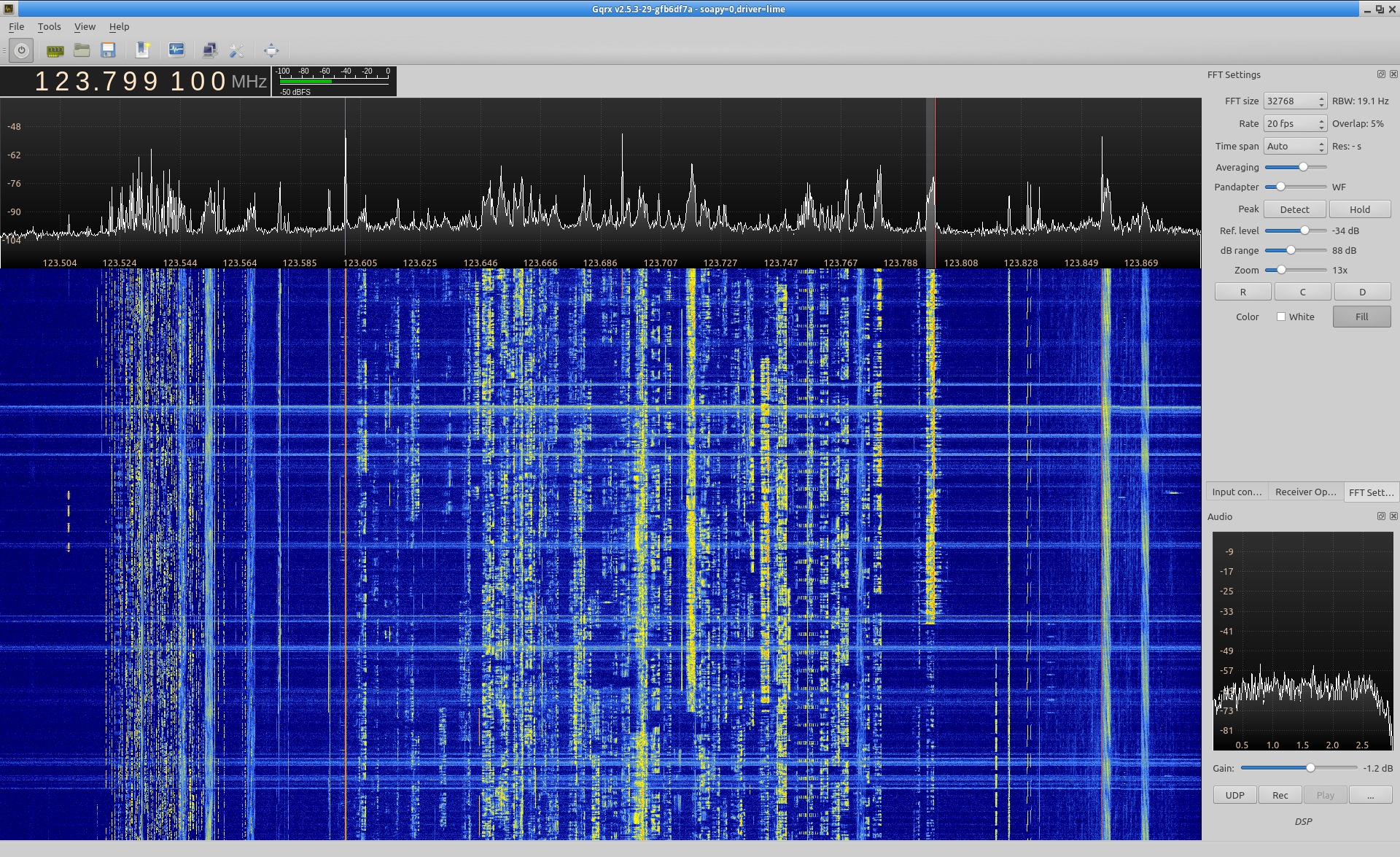Open the Time span Auto dropdown

click(1295, 147)
